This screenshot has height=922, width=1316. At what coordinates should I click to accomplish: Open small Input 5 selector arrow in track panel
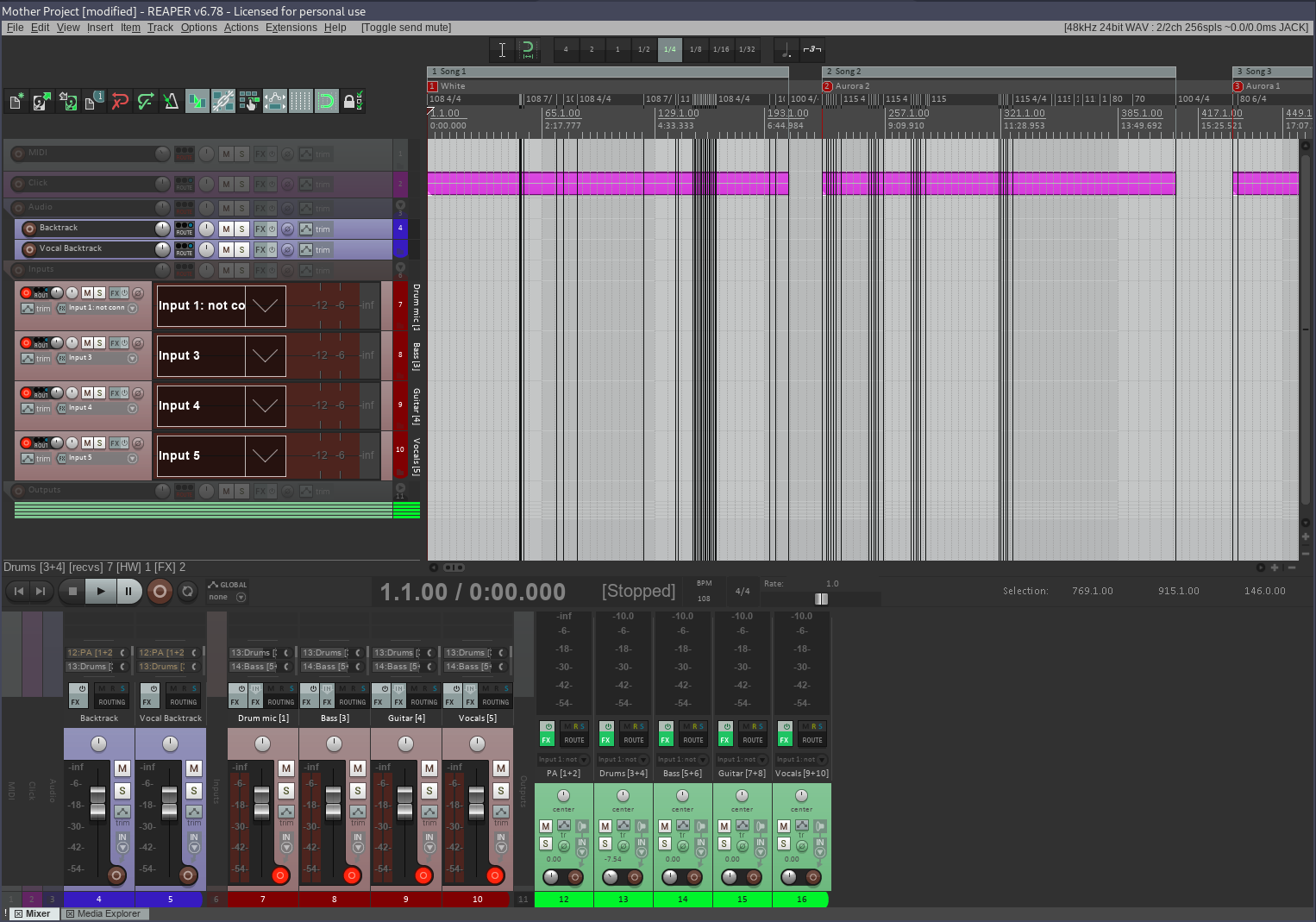click(x=132, y=459)
